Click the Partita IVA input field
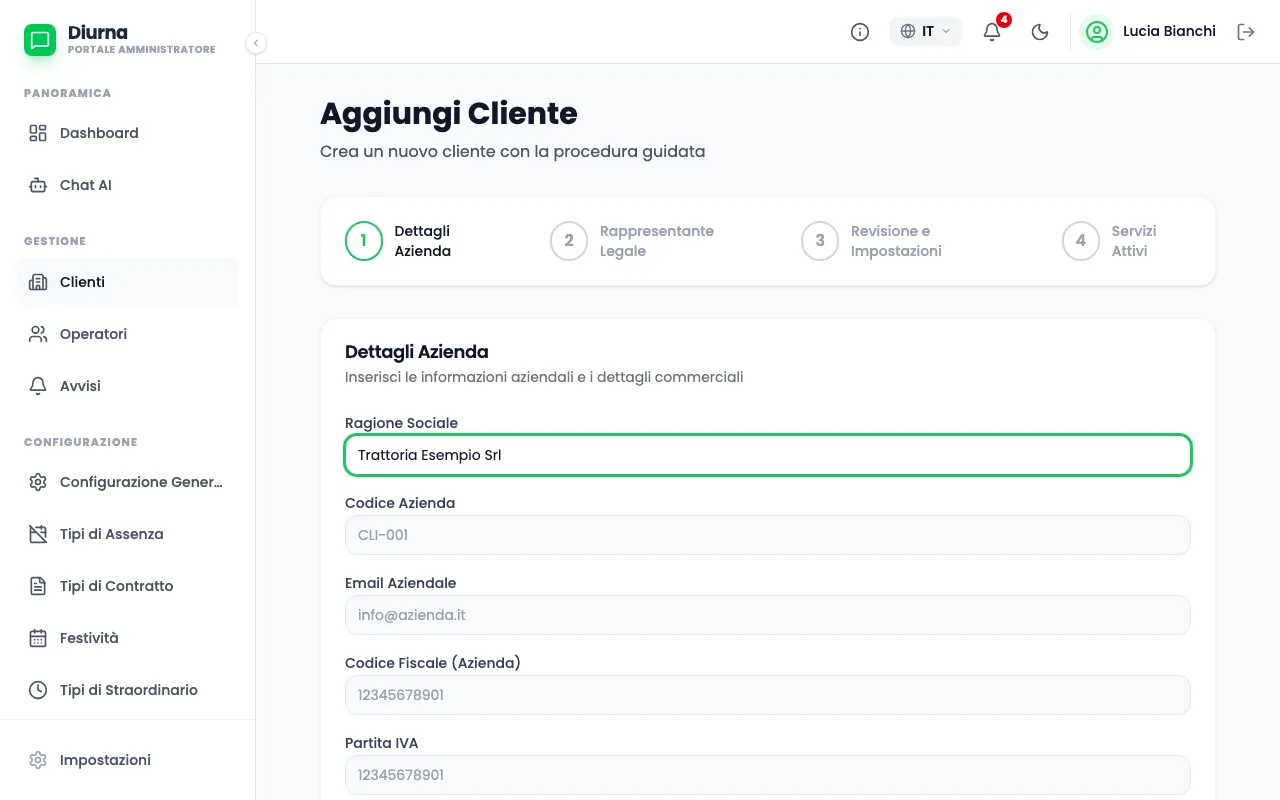1280x800 pixels. 768,775
